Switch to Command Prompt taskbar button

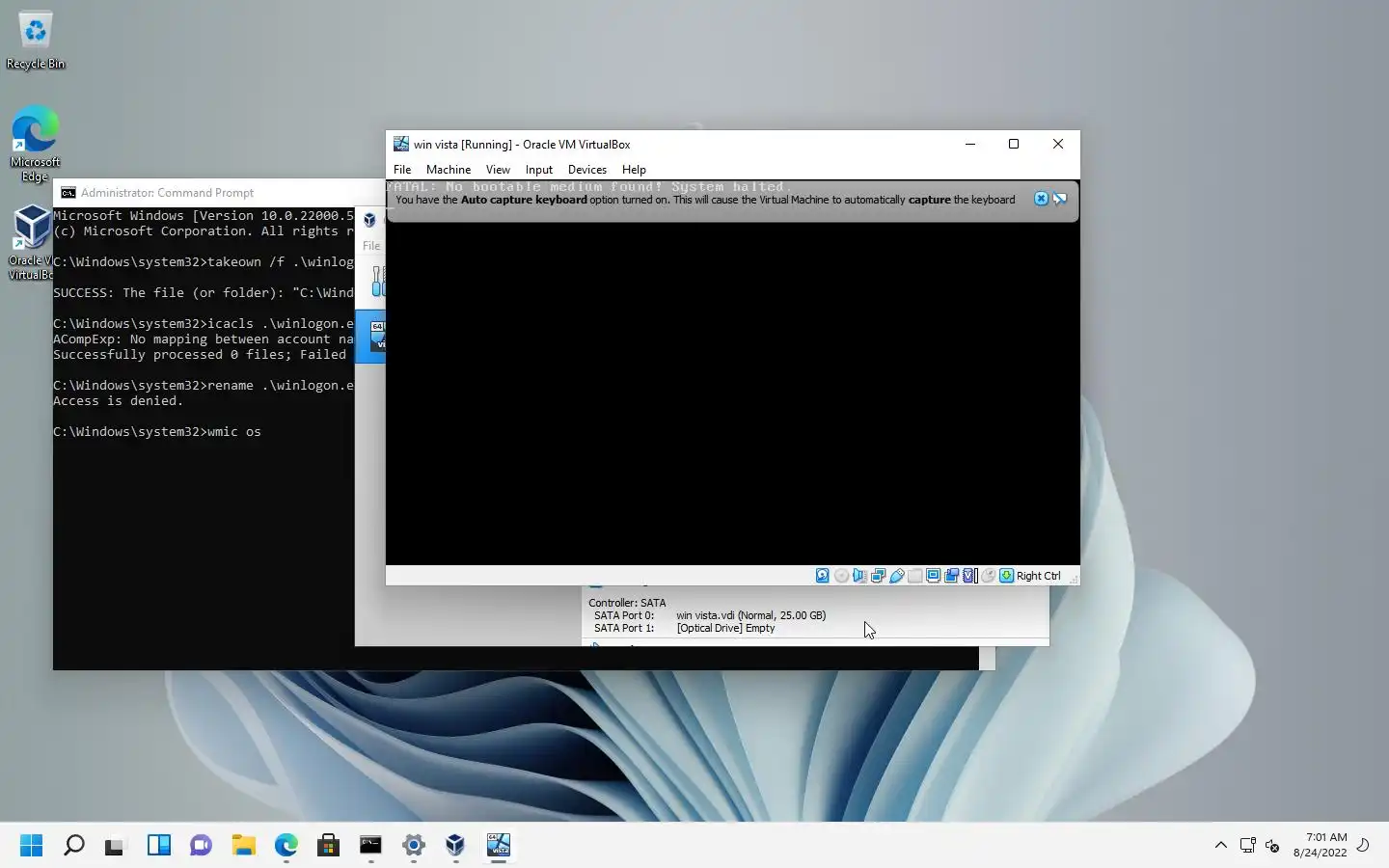[x=370, y=846]
